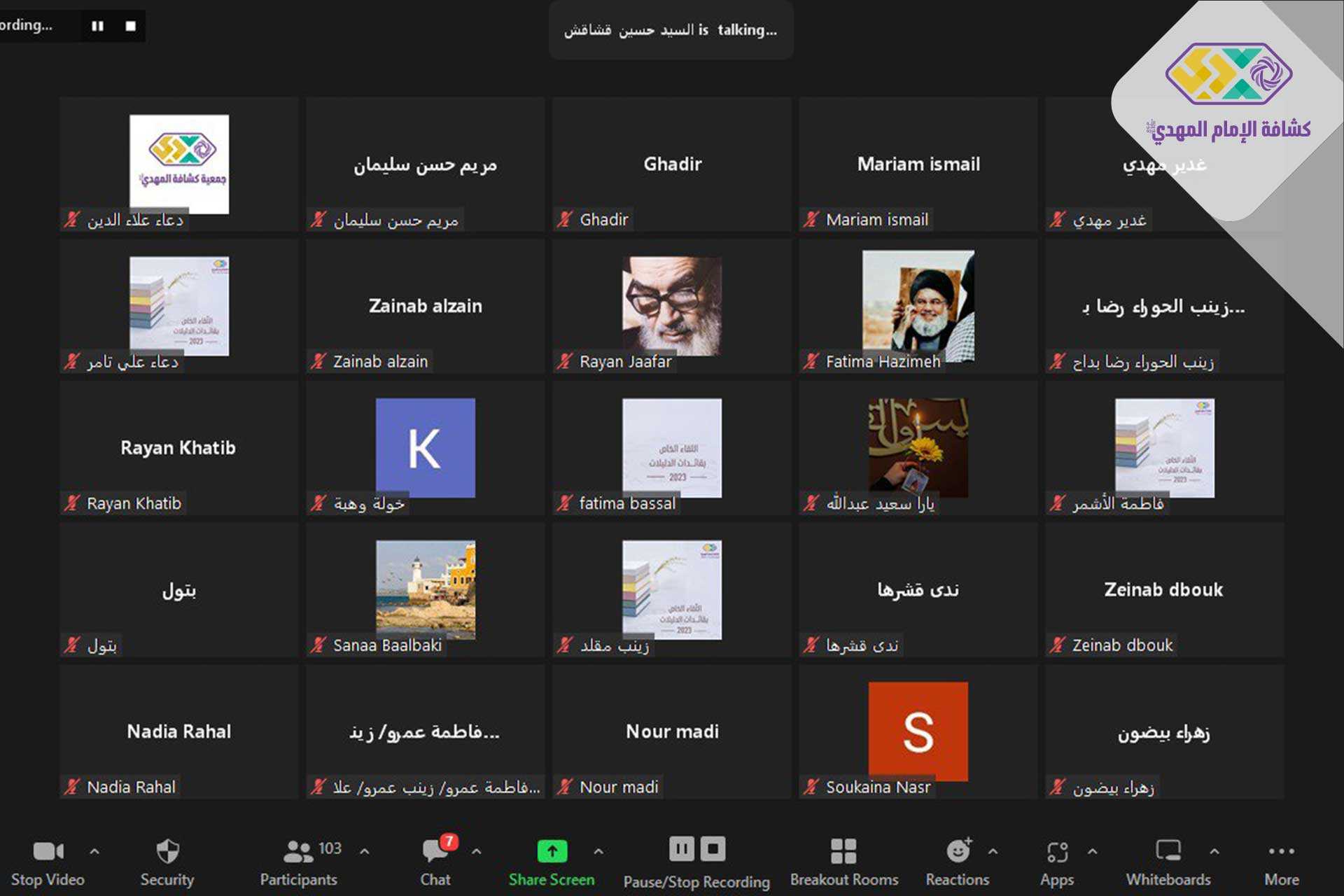Open Chat with 7 unread messages
This screenshot has height=896, width=1344.
point(435,851)
